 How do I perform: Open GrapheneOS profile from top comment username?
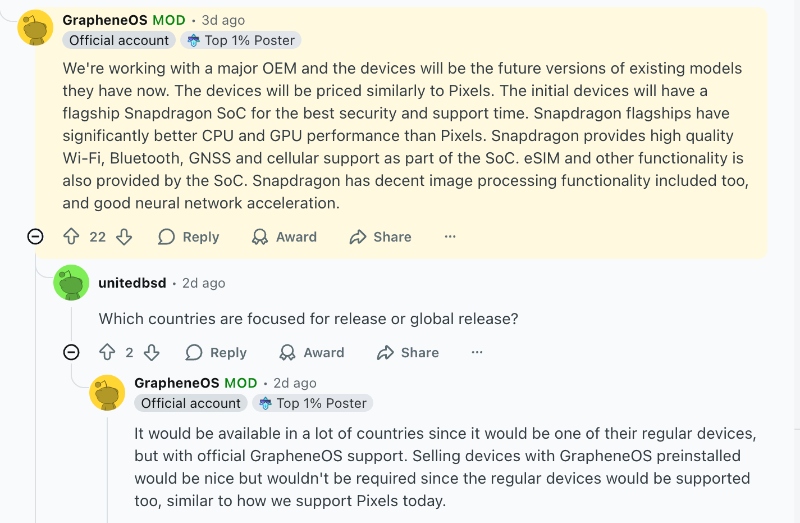(105, 20)
